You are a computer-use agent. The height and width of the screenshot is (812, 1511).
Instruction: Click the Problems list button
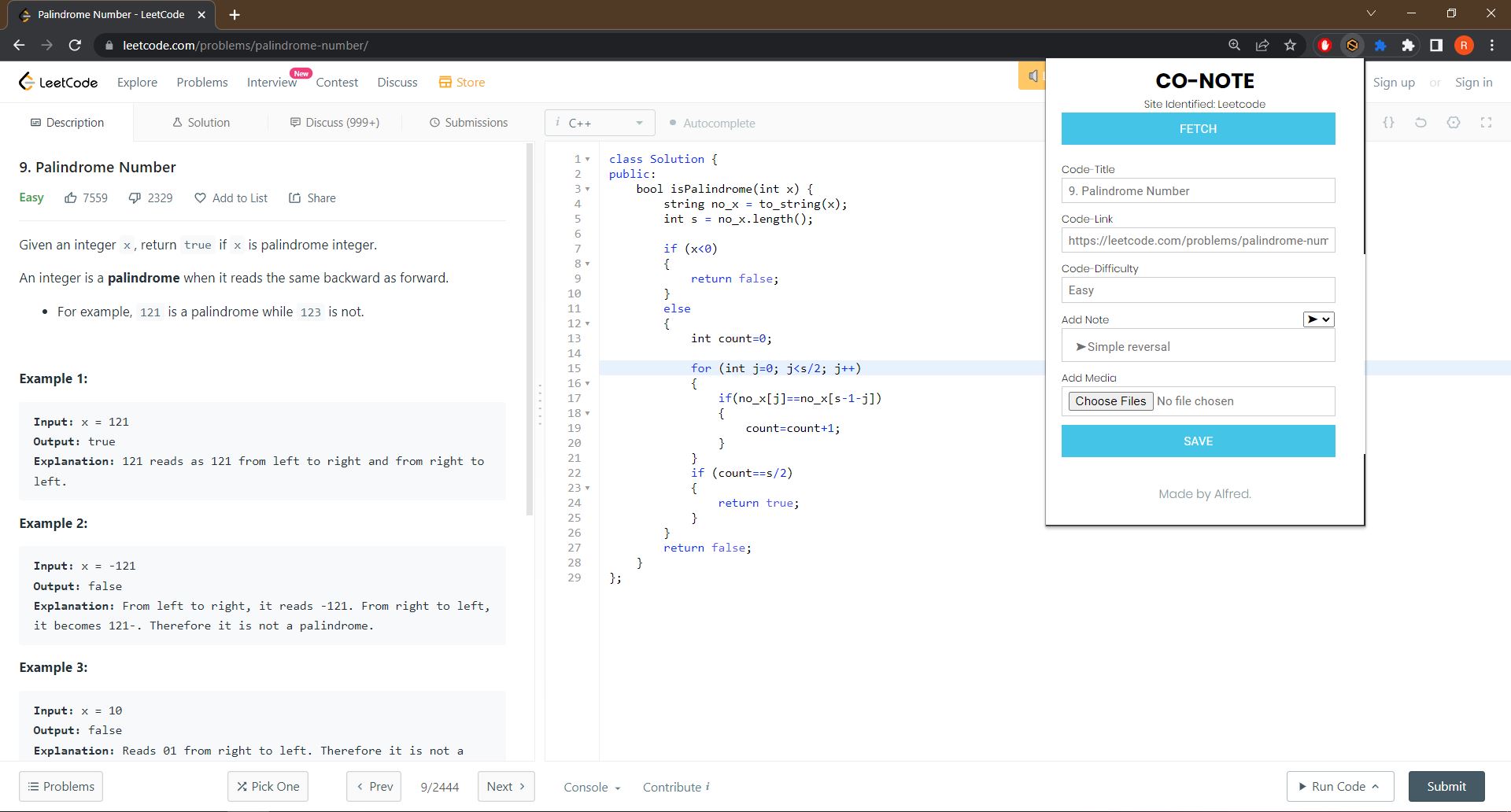click(61, 787)
